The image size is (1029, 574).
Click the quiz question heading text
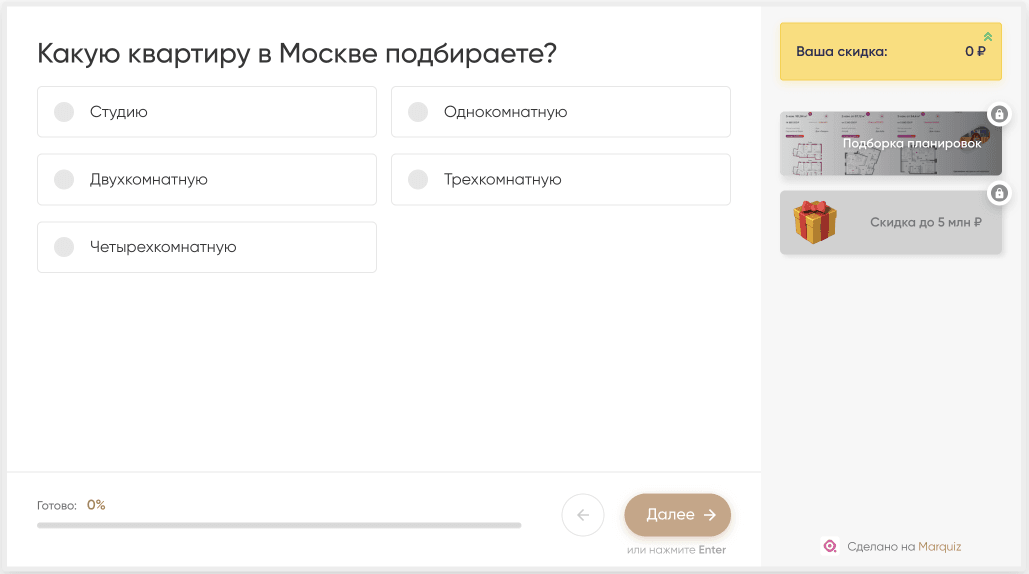[297, 54]
